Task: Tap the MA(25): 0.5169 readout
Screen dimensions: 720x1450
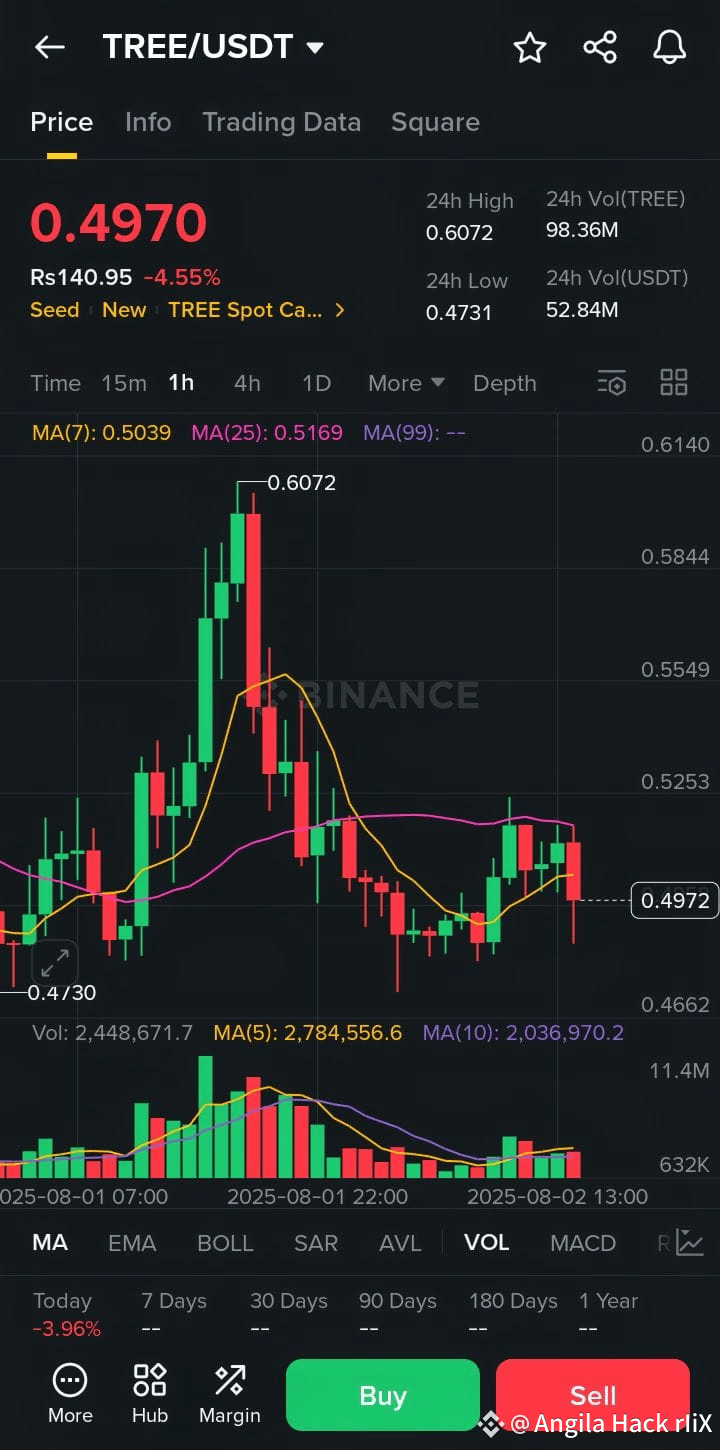Action: pyautogui.click(x=267, y=433)
